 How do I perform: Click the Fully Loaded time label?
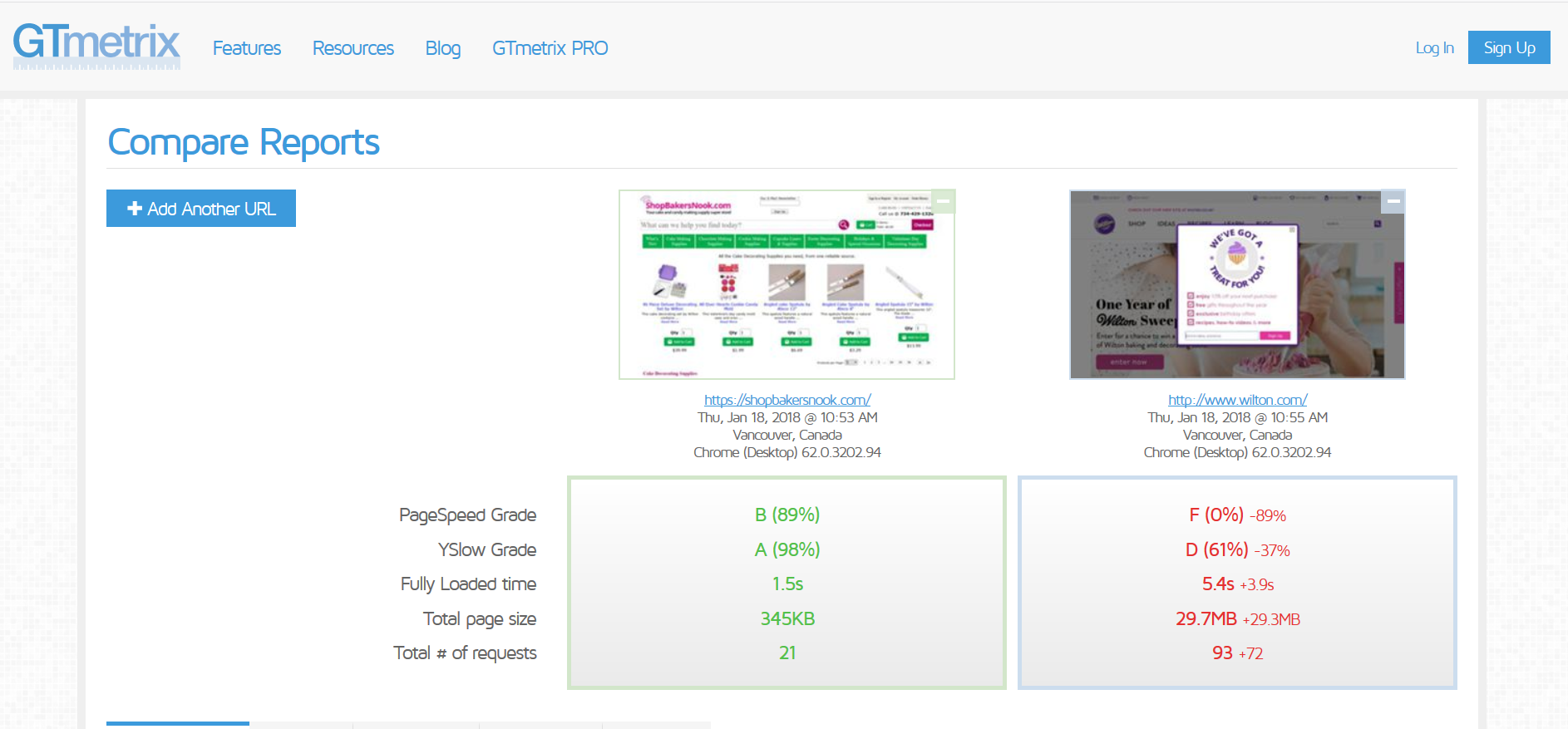pos(468,584)
